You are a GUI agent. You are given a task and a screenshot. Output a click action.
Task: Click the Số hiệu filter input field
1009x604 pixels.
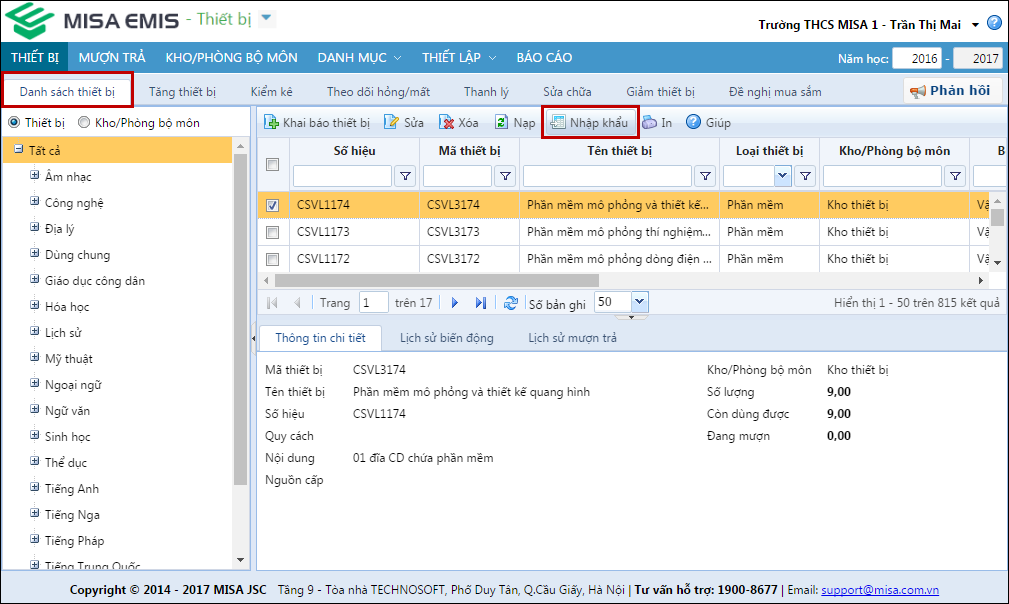(x=342, y=176)
